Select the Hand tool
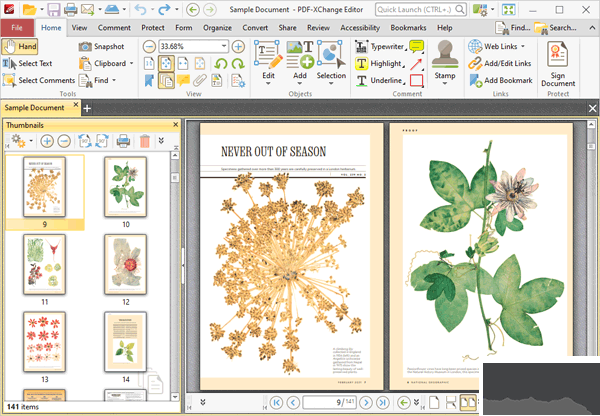 [20, 46]
